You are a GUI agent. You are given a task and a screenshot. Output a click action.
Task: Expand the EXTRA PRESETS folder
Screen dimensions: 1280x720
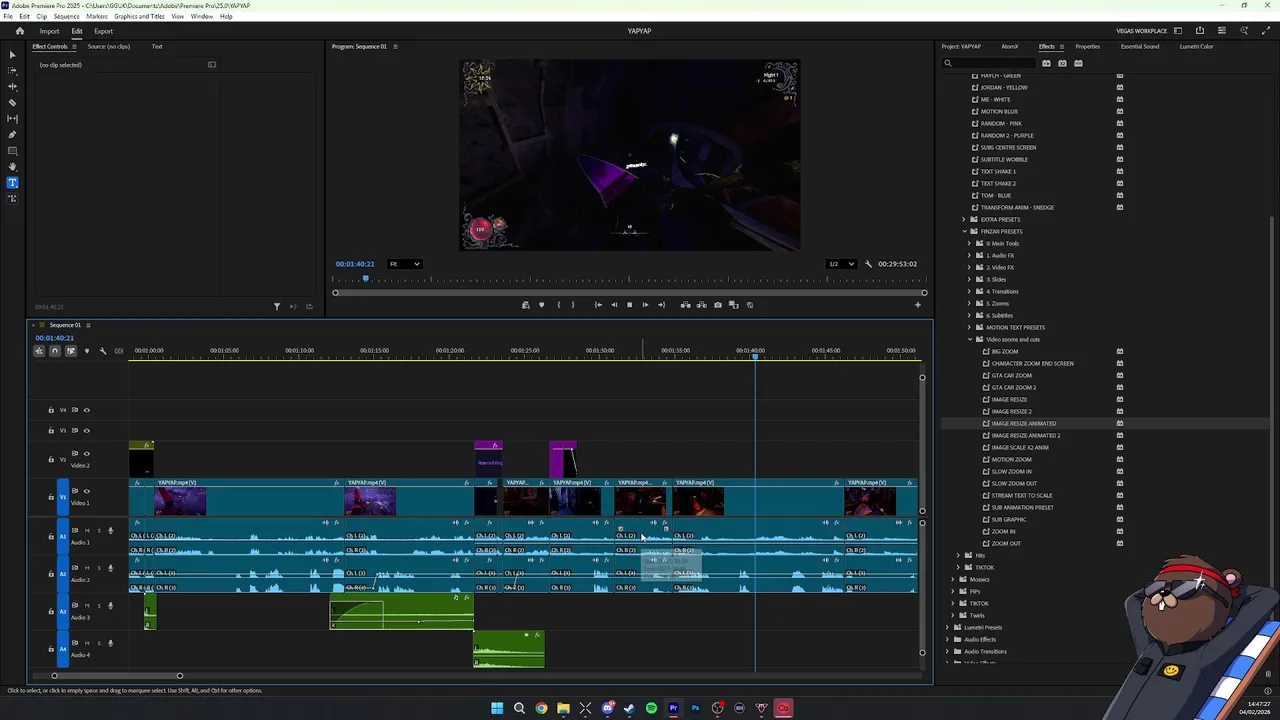tap(964, 219)
